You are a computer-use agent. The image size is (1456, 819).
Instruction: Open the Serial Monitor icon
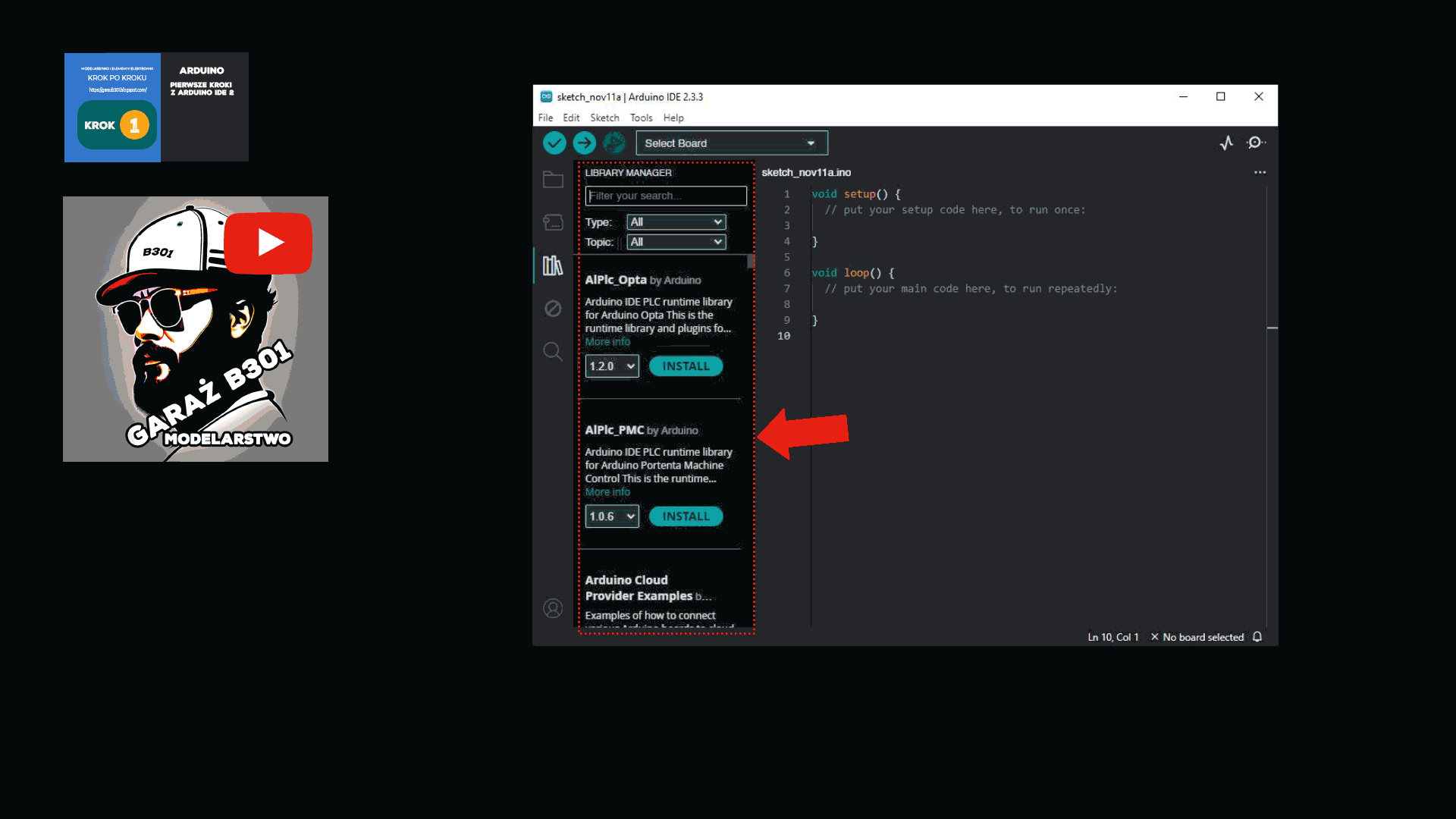(x=1256, y=143)
